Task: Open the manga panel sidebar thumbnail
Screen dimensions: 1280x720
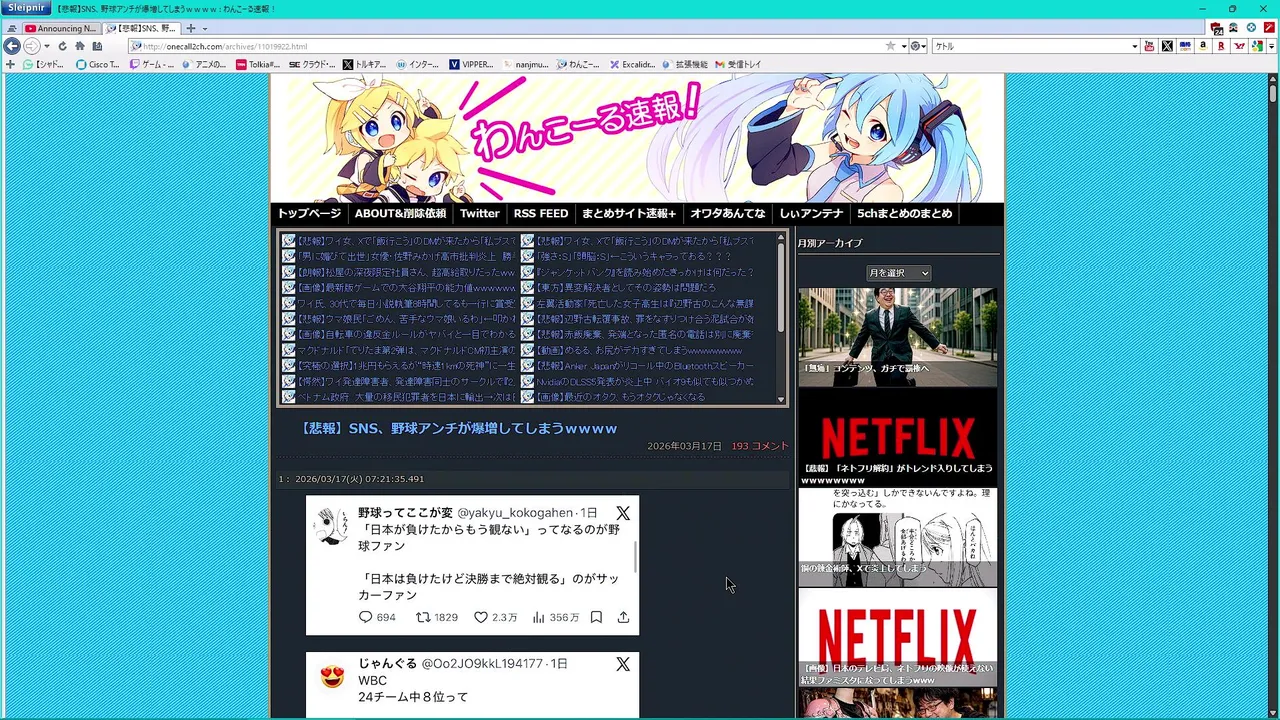Action: click(x=898, y=537)
